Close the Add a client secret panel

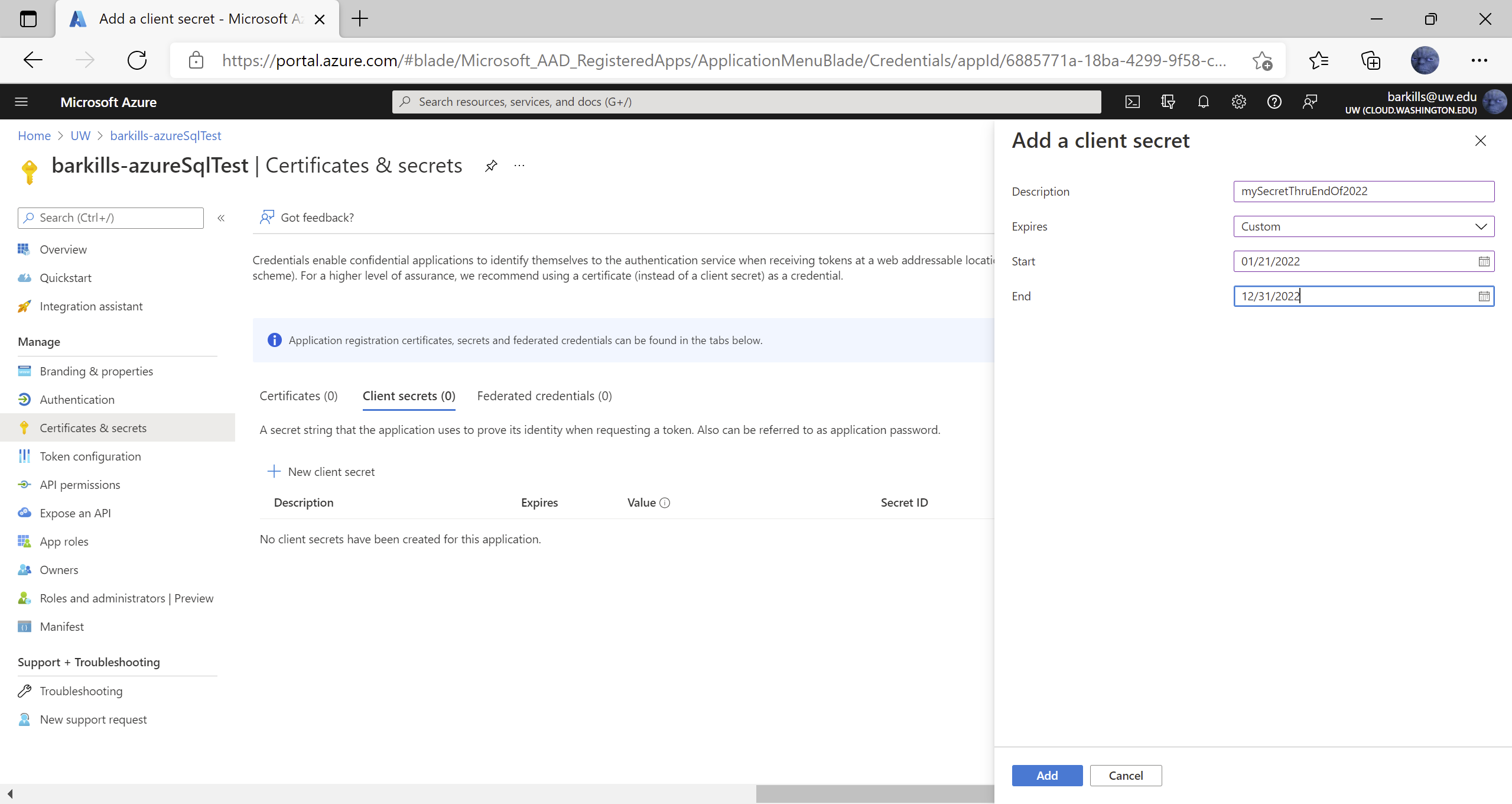[x=1480, y=141]
